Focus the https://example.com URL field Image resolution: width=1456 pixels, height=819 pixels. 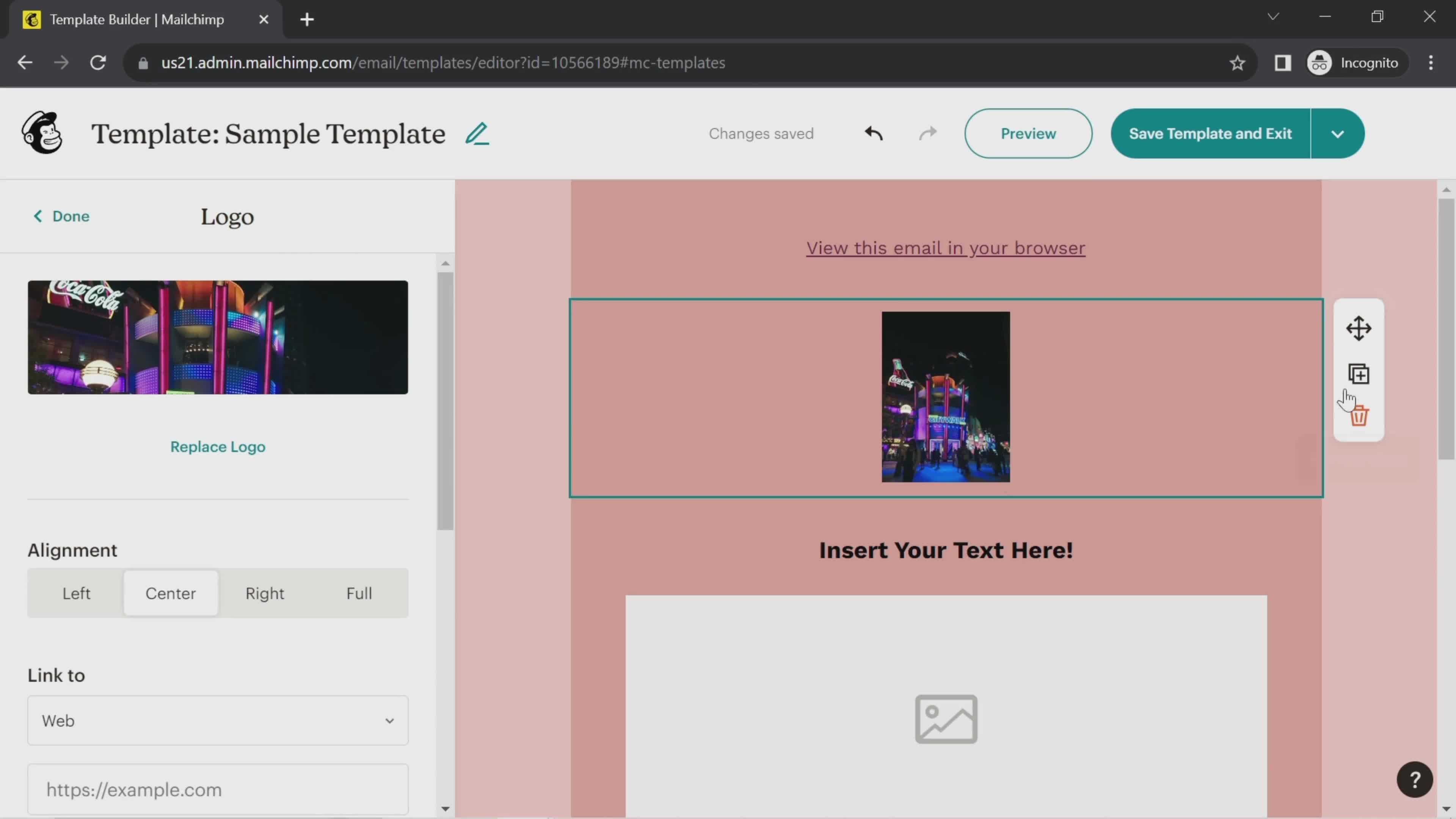coord(218,789)
